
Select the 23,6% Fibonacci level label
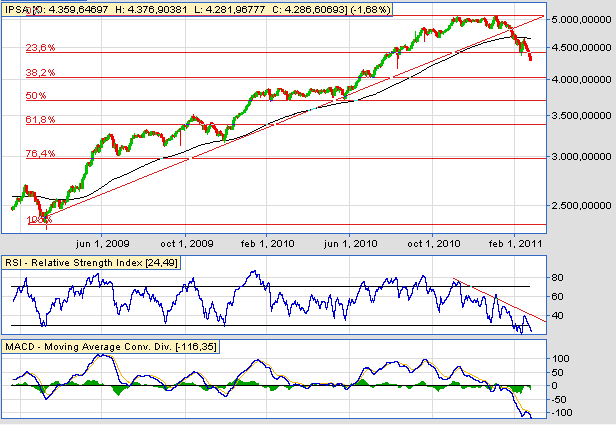point(40,48)
